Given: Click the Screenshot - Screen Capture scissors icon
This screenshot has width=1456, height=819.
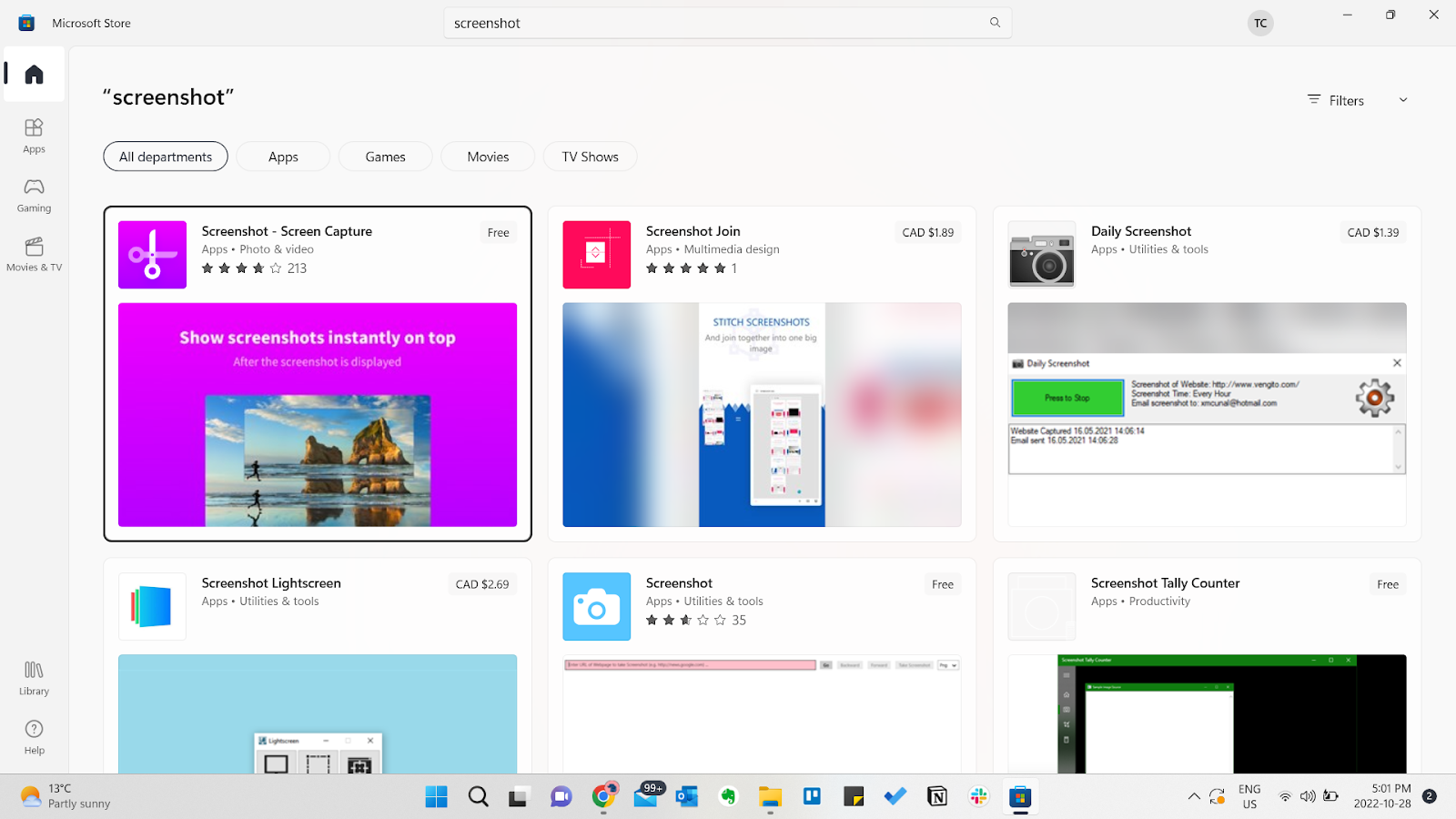Looking at the screenshot, I should click(152, 255).
